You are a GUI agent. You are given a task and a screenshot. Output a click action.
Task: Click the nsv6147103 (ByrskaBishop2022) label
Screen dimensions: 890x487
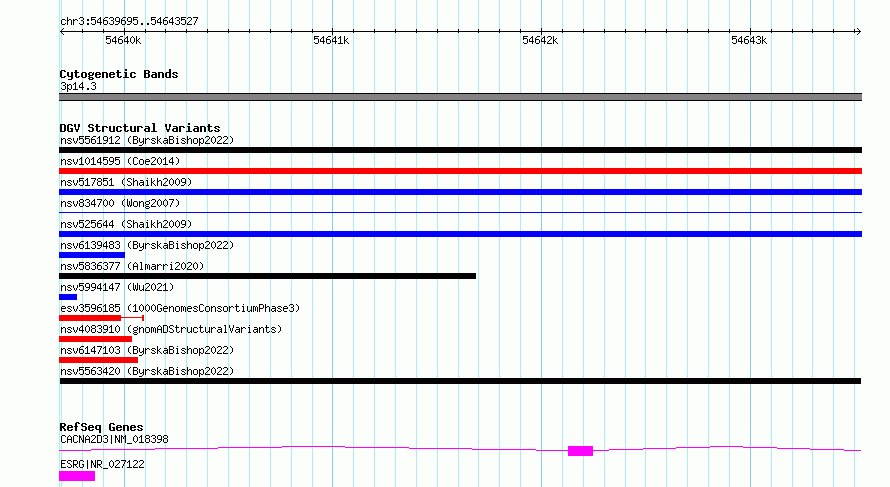(147, 350)
